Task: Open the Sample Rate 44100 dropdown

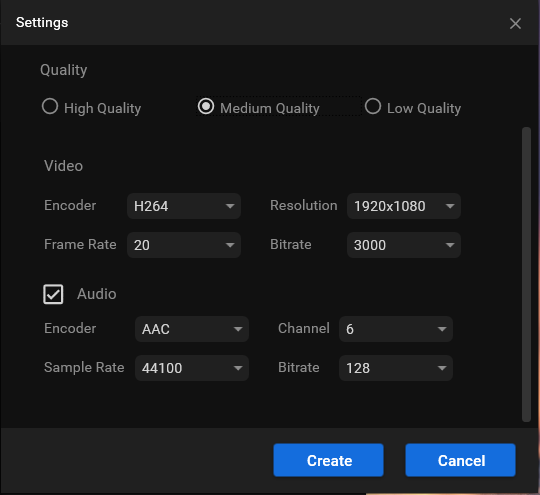Action: (x=192, y=368)
